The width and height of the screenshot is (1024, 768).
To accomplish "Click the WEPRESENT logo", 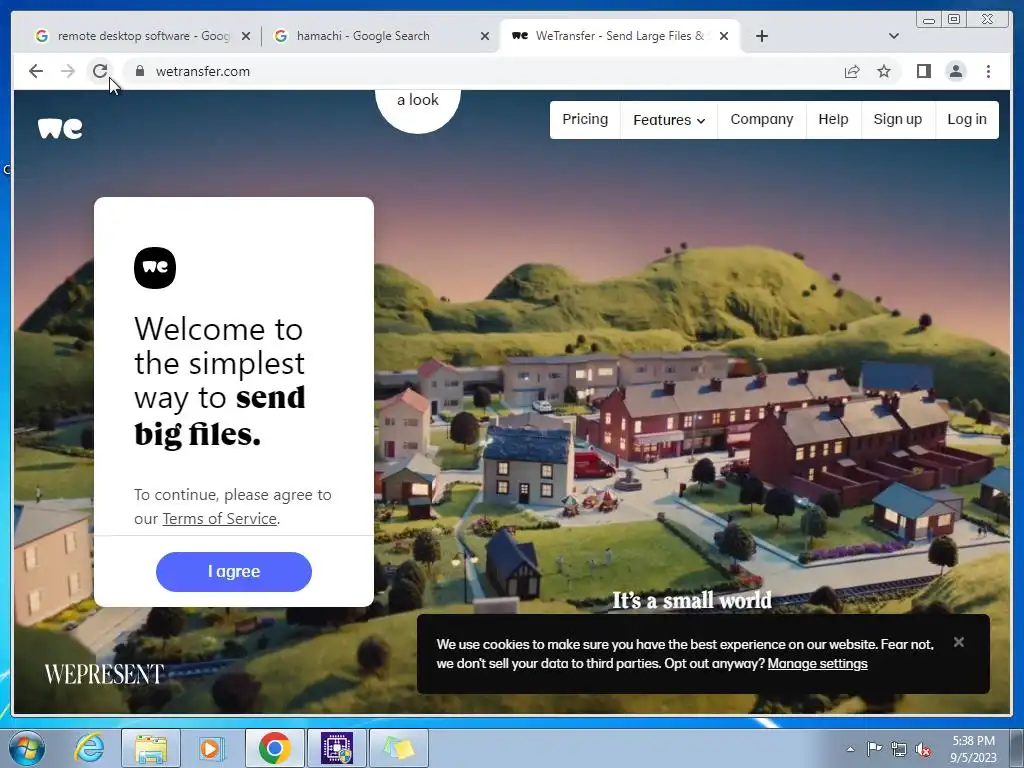I will 104,674.
